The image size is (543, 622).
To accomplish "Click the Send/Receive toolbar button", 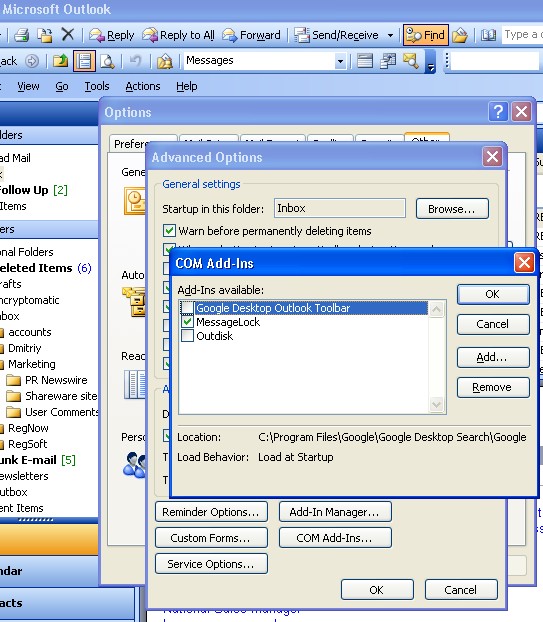I will click(x=336, y=35).
